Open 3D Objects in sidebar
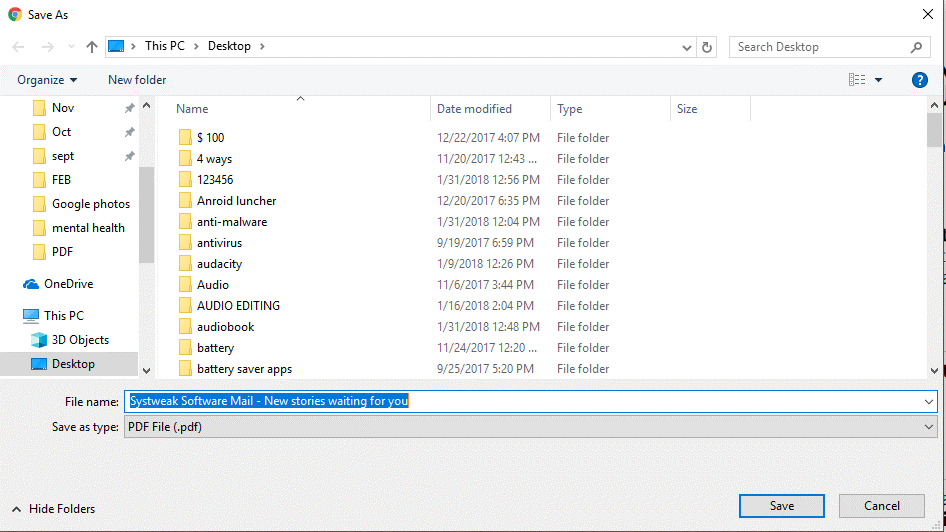This screenshot has width=946, height=532. (x=80, y=340)
